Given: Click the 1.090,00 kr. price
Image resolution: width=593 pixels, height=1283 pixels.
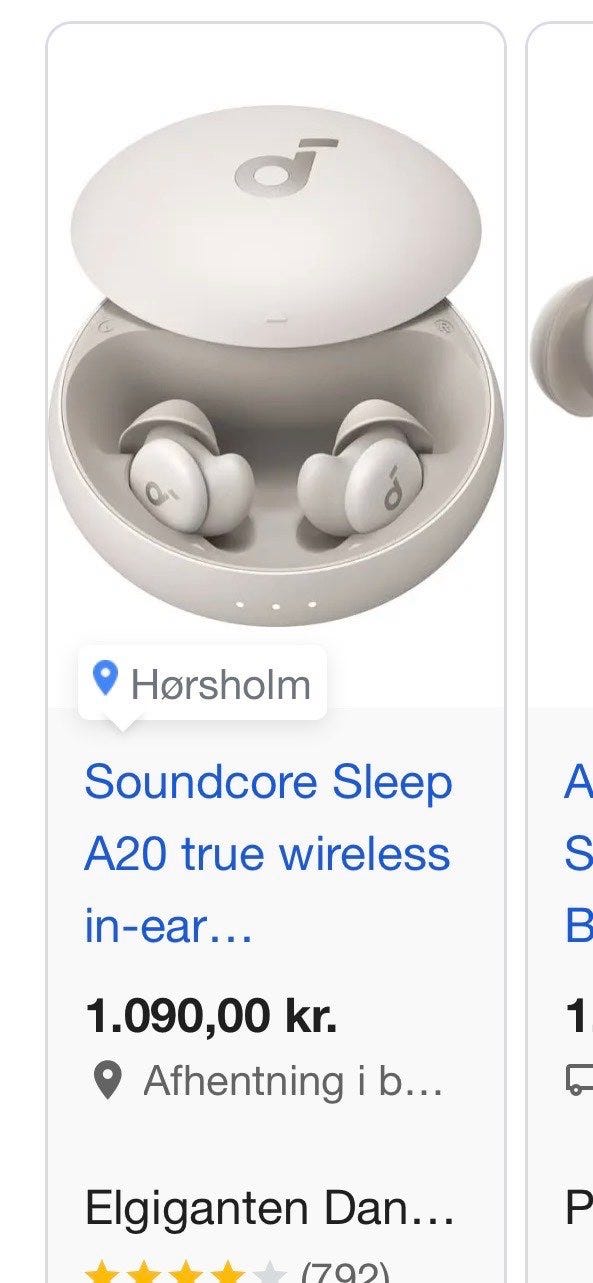Looking at the screenshot, I should click(211, 1017).
